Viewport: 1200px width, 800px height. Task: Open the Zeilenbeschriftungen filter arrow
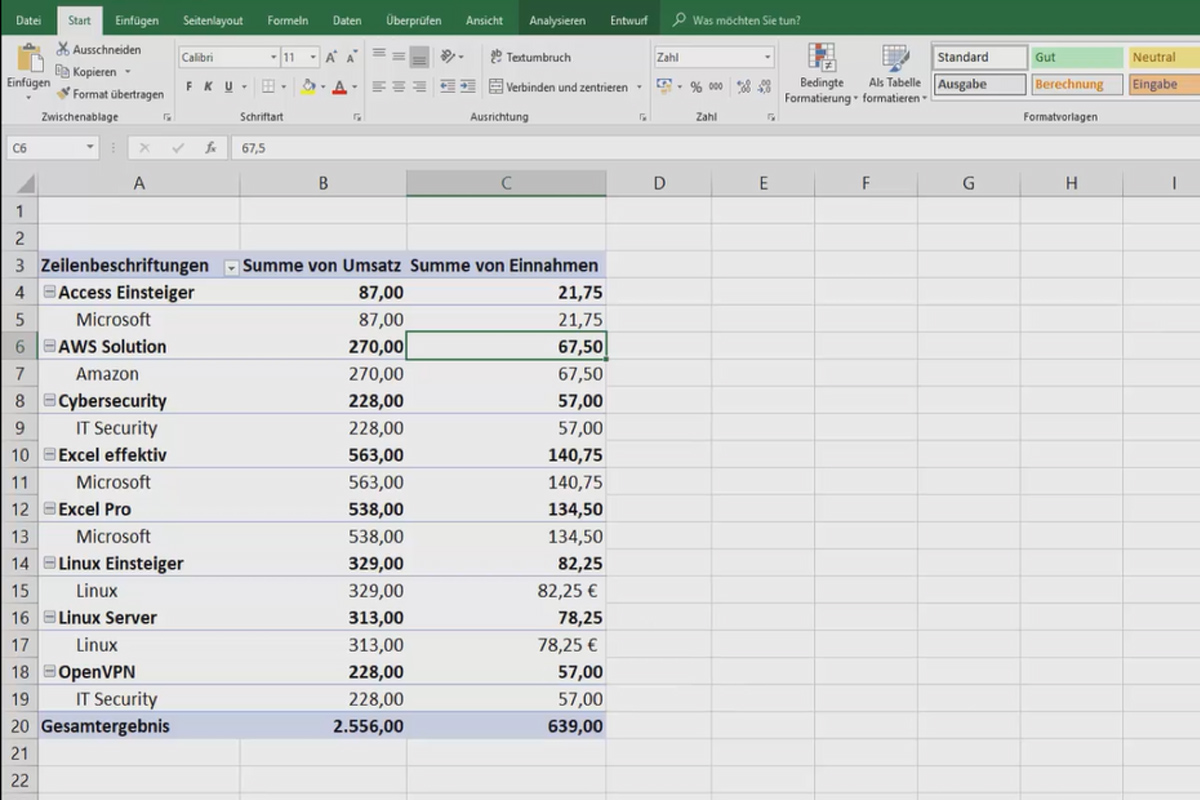click(x=230, y=267)
